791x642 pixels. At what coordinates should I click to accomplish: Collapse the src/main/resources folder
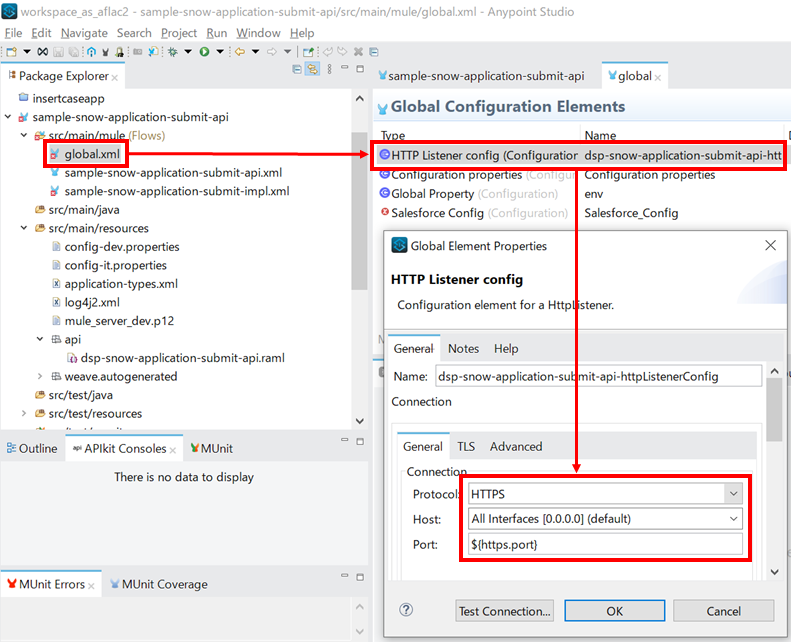coord(24,228)
